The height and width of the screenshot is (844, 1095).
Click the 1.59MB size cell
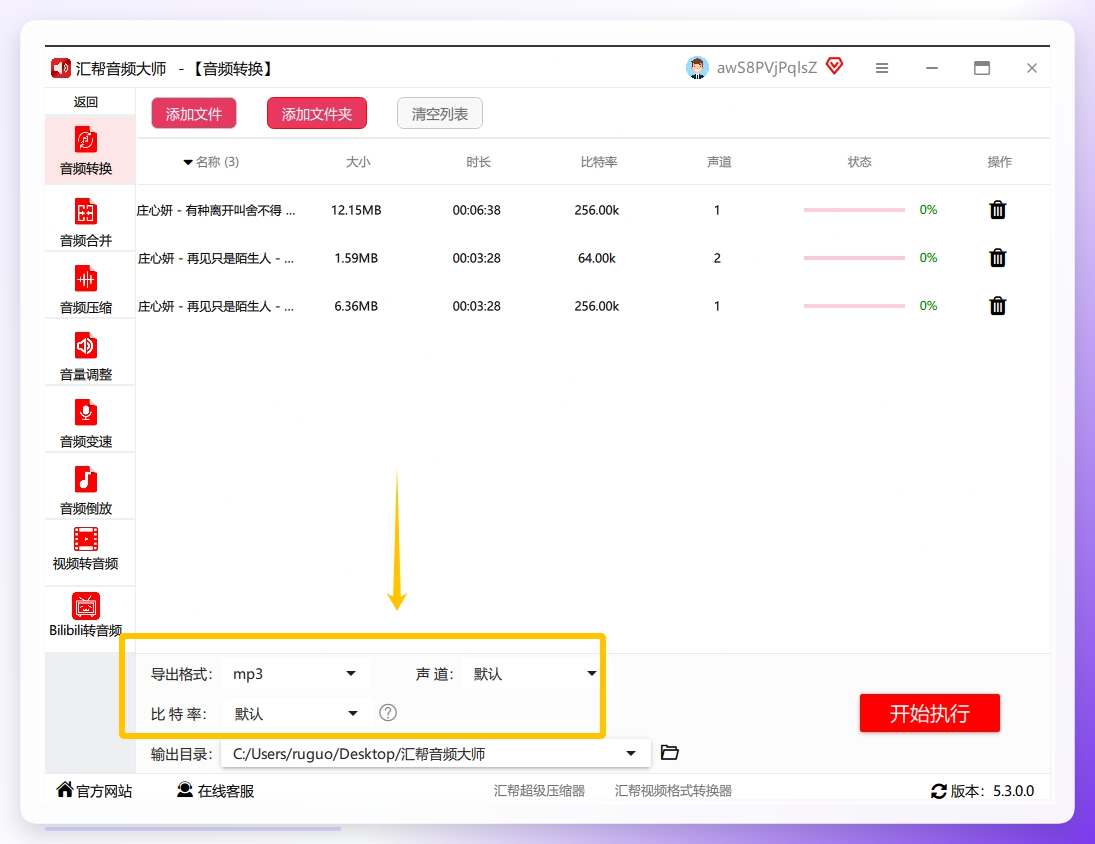(356, 258)
